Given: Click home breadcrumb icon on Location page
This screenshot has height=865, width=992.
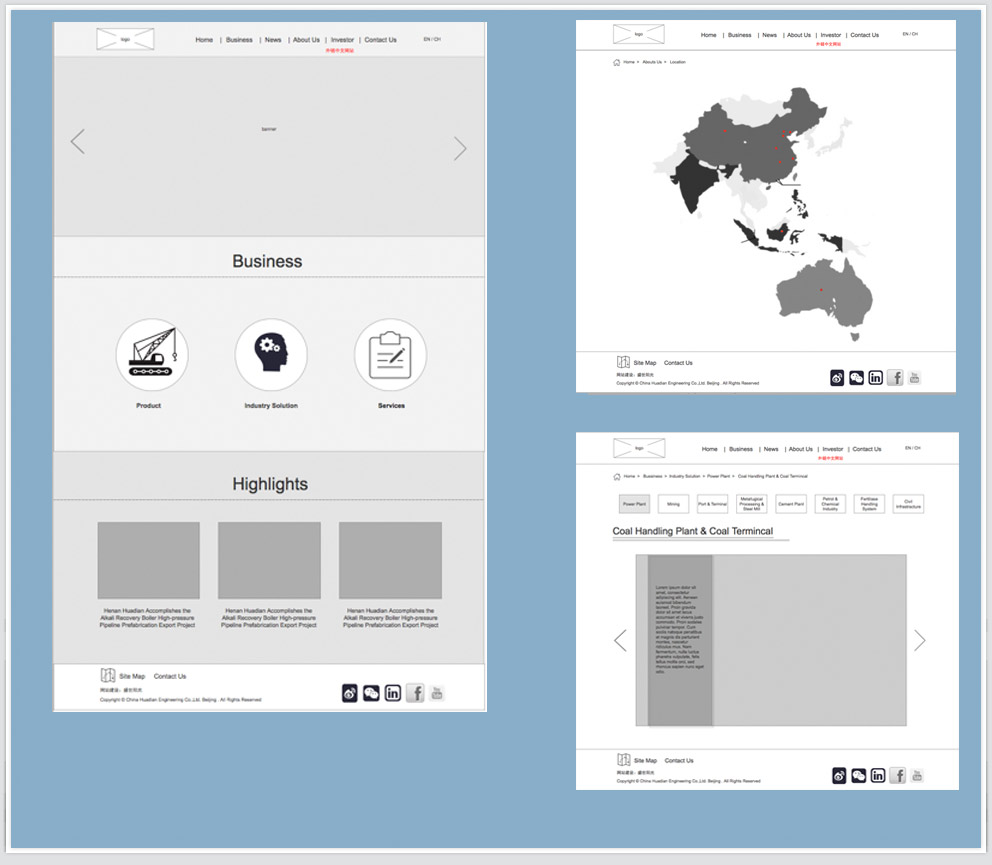Looking at the screenshot, I should coord(617,62).
